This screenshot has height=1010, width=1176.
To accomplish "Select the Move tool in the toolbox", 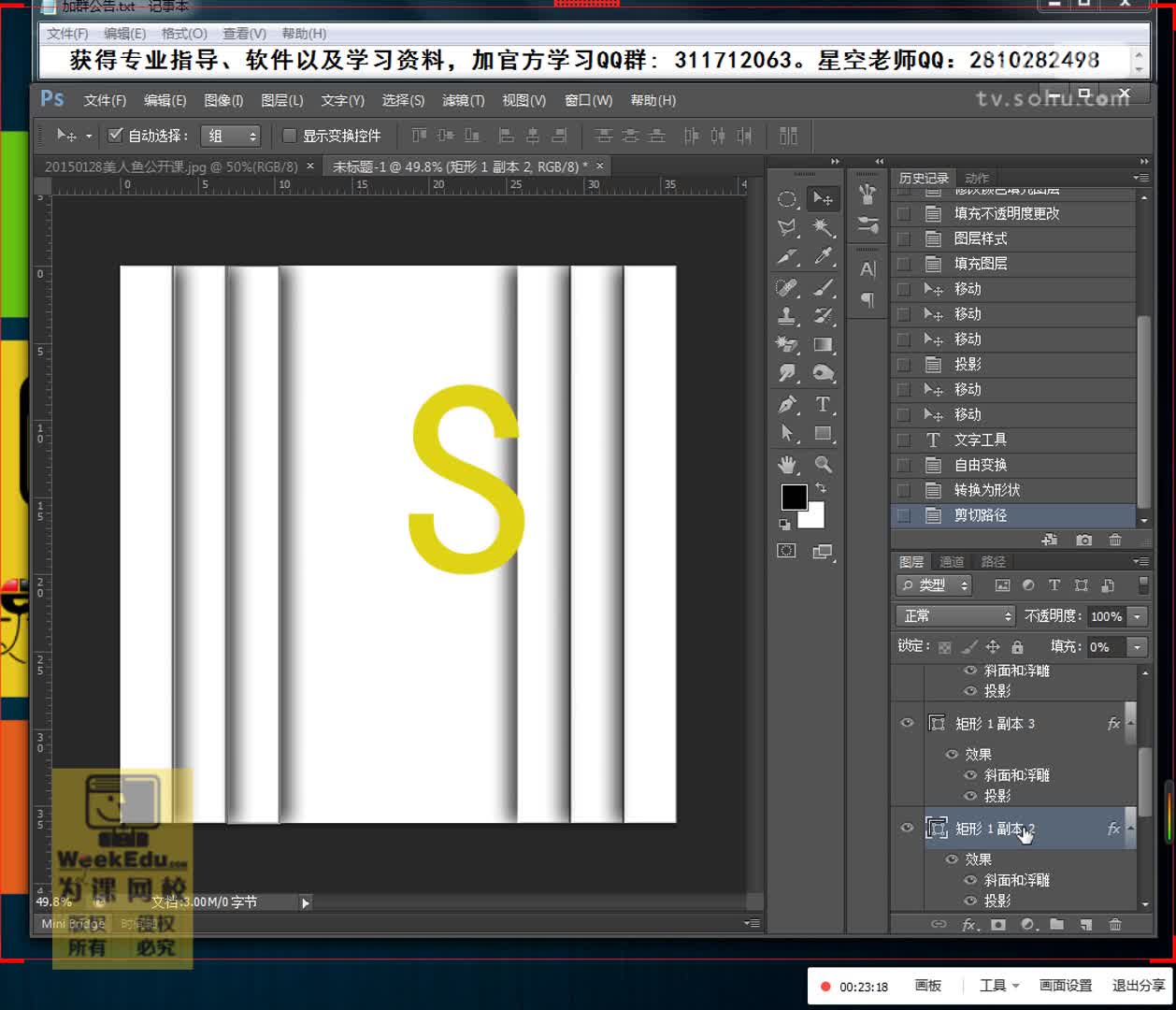I will click(x=823, y=198).
